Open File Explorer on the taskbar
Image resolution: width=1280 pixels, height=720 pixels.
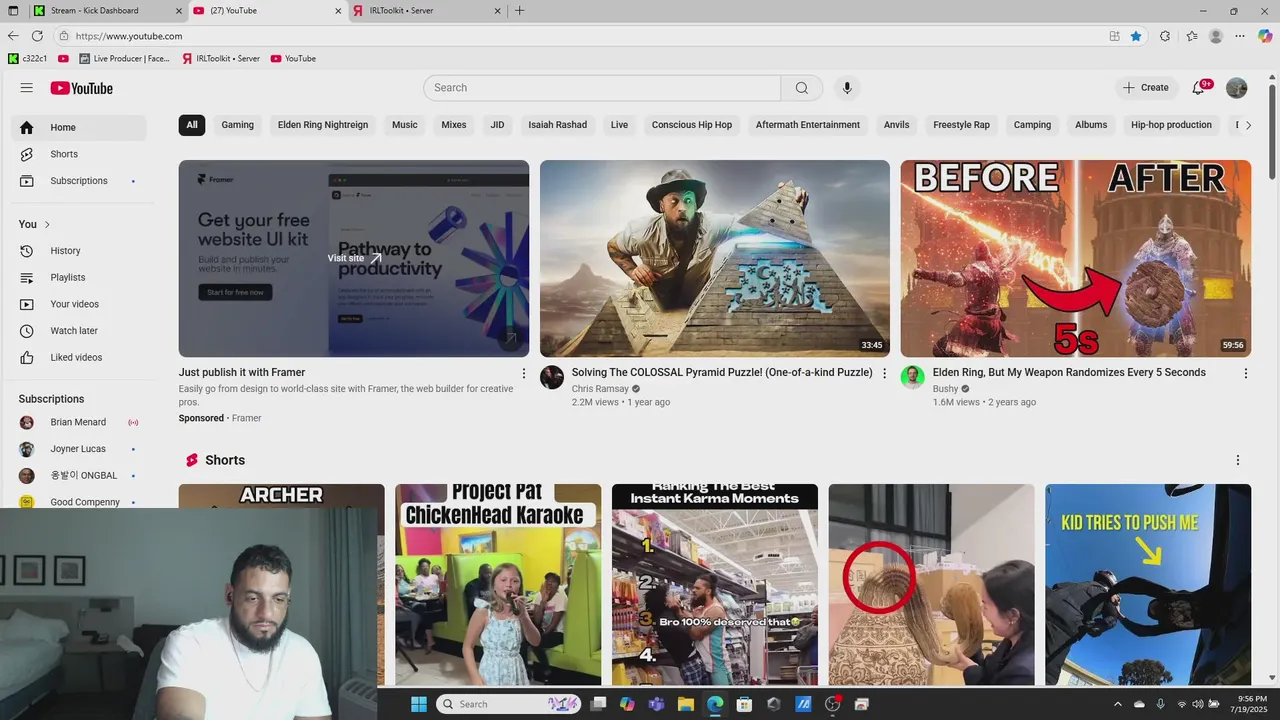[685, 704]
